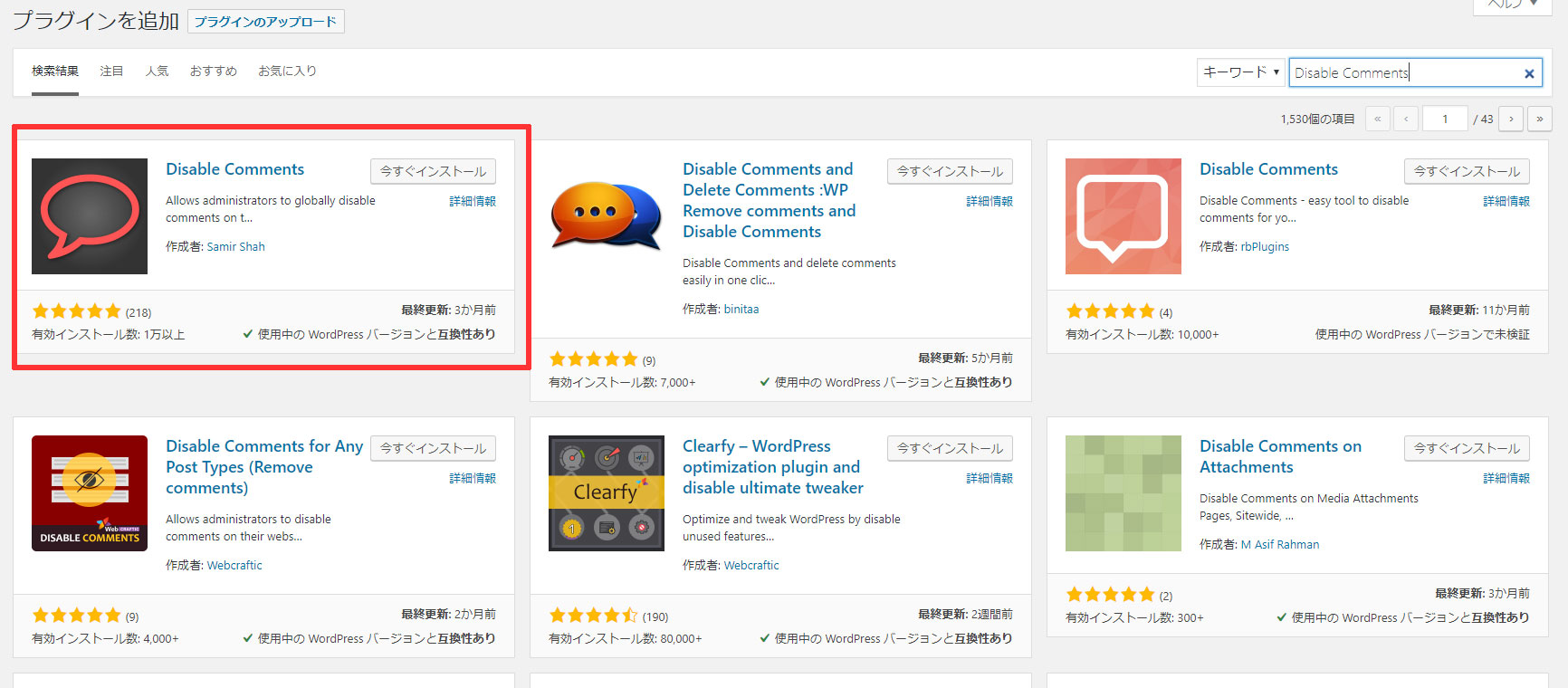
Task: Click the プラグインを追加 page heading
Action: click(95, 21)
